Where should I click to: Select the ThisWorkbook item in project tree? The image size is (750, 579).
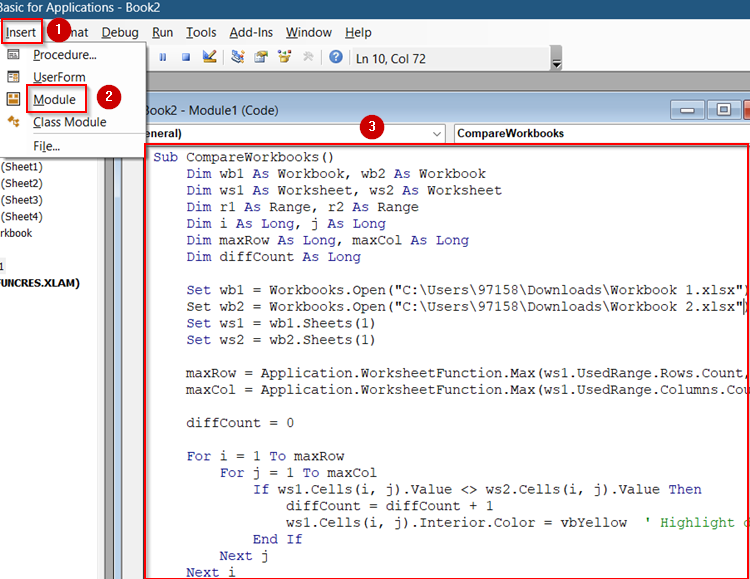(x=16, y=233)
